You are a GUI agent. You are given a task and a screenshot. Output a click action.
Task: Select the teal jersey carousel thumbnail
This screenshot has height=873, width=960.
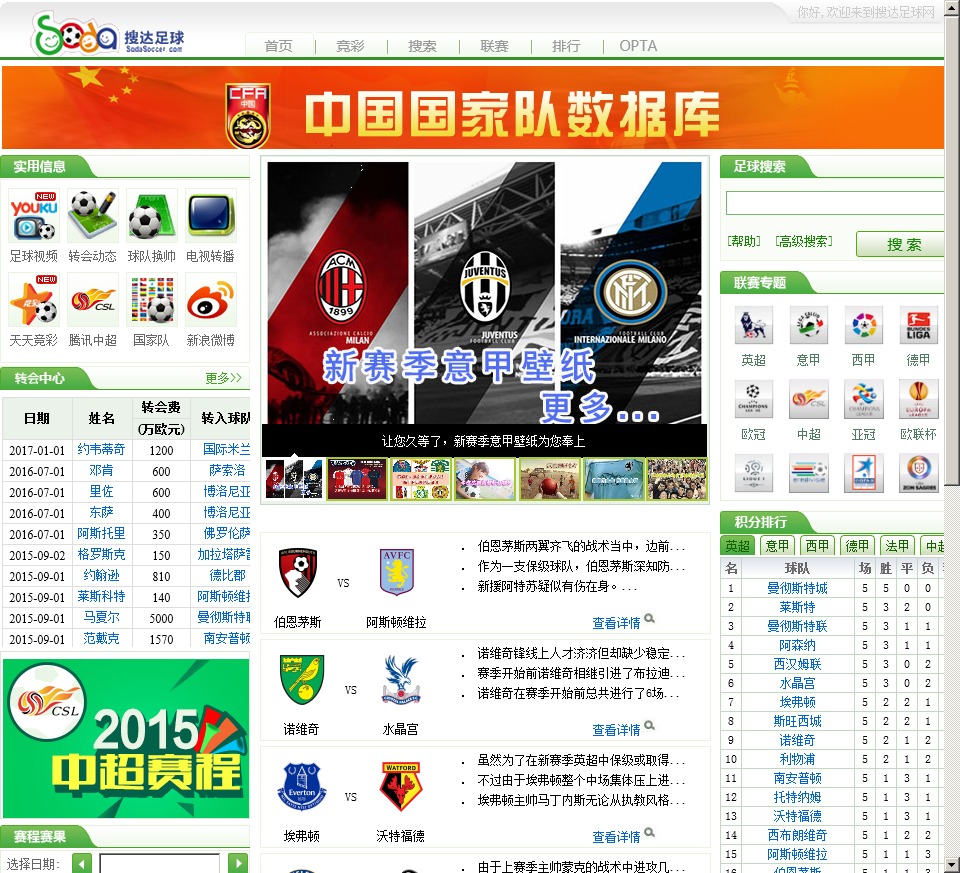click(613, 479)
